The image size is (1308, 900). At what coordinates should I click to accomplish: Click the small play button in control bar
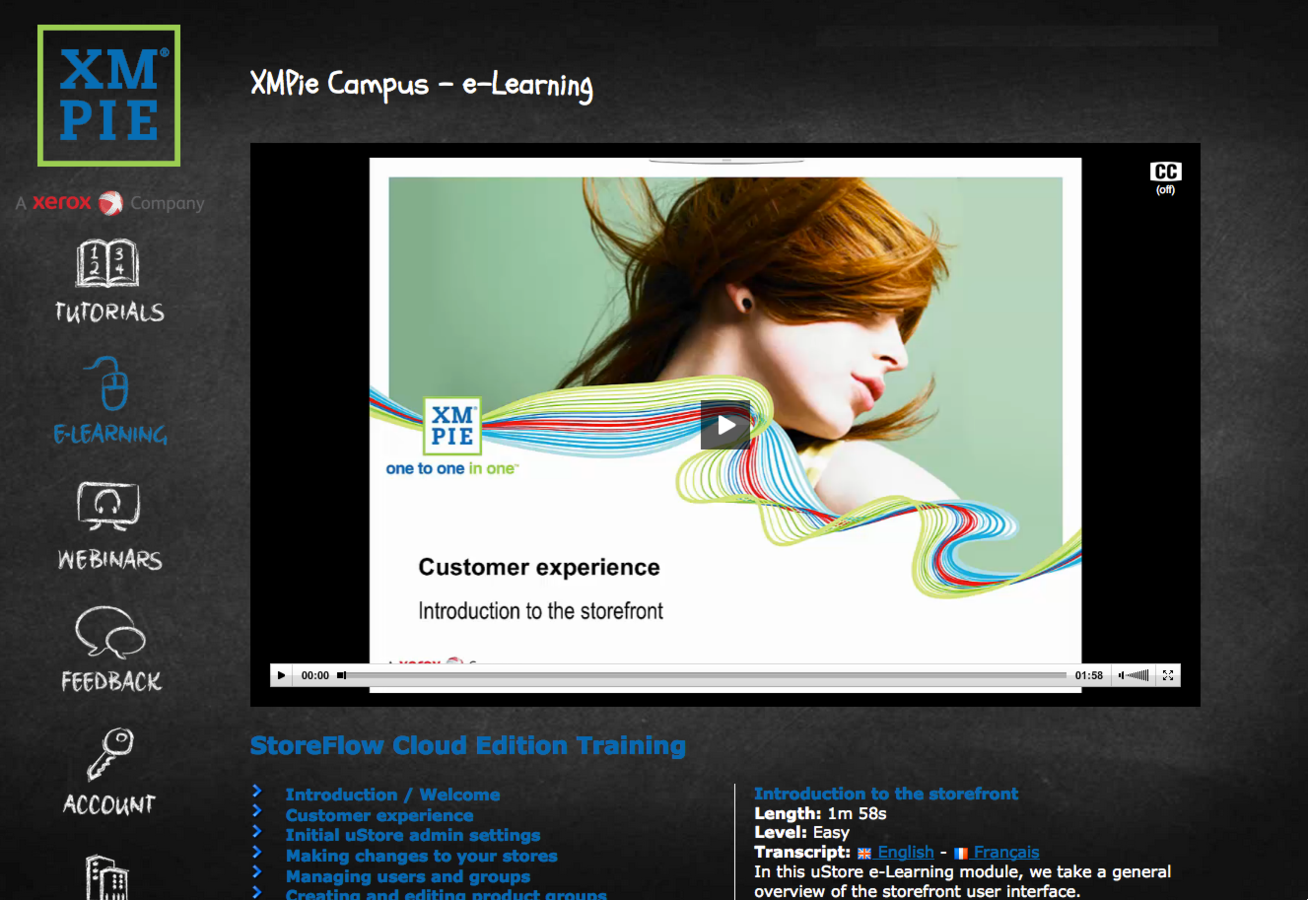281,676
